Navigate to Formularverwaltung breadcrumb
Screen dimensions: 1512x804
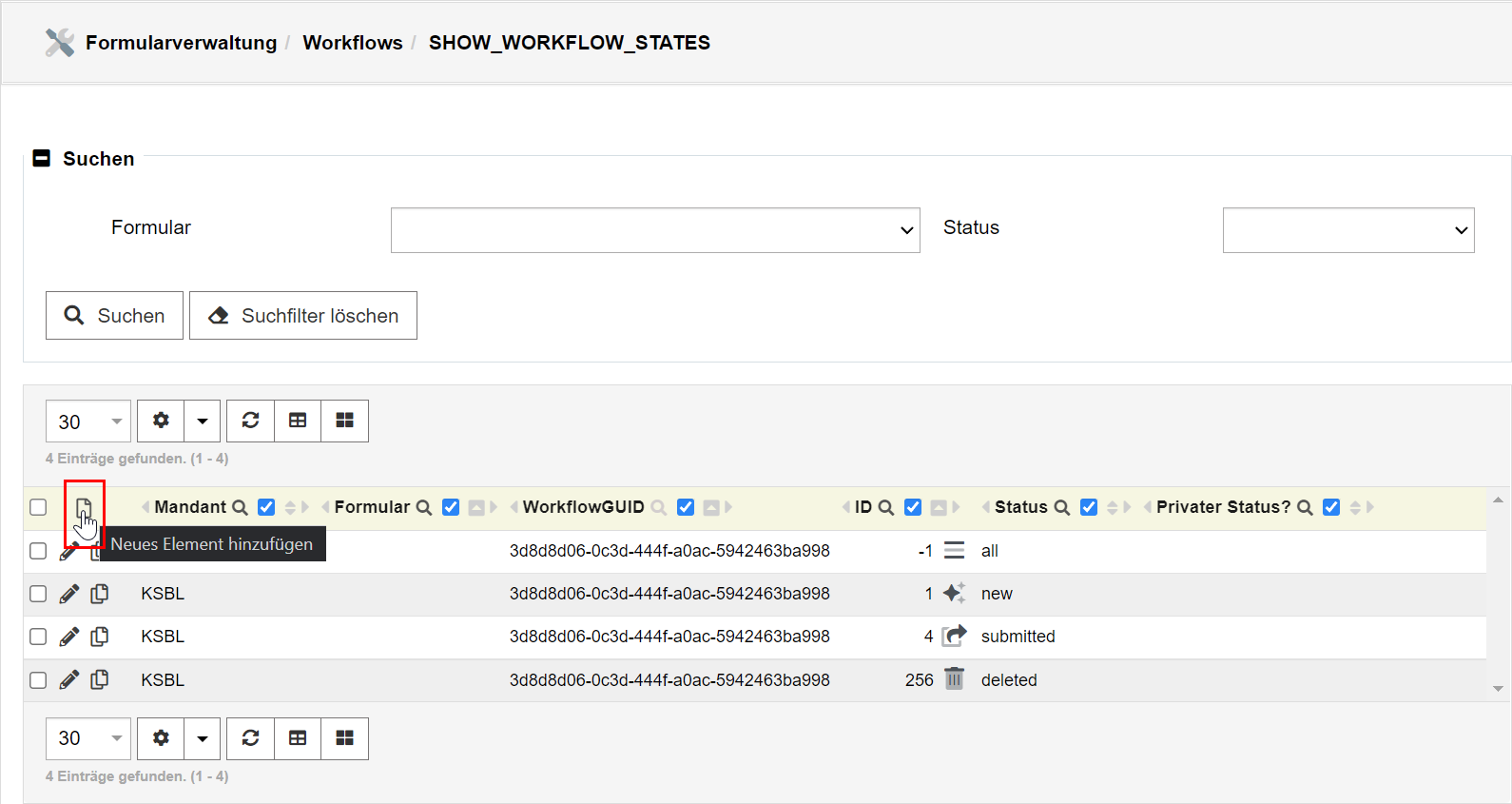181,43
